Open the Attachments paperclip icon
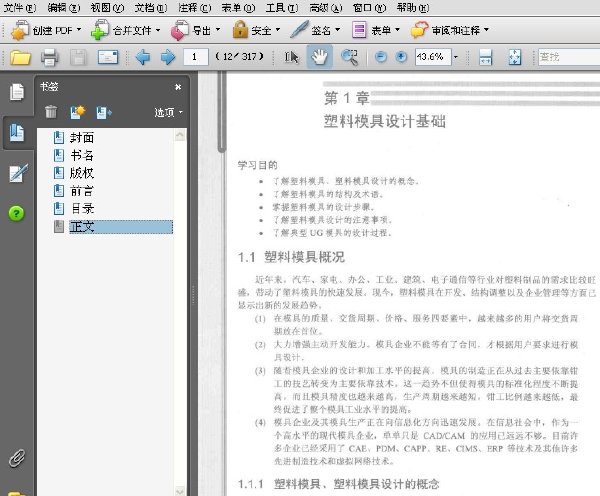 (17, 458)
